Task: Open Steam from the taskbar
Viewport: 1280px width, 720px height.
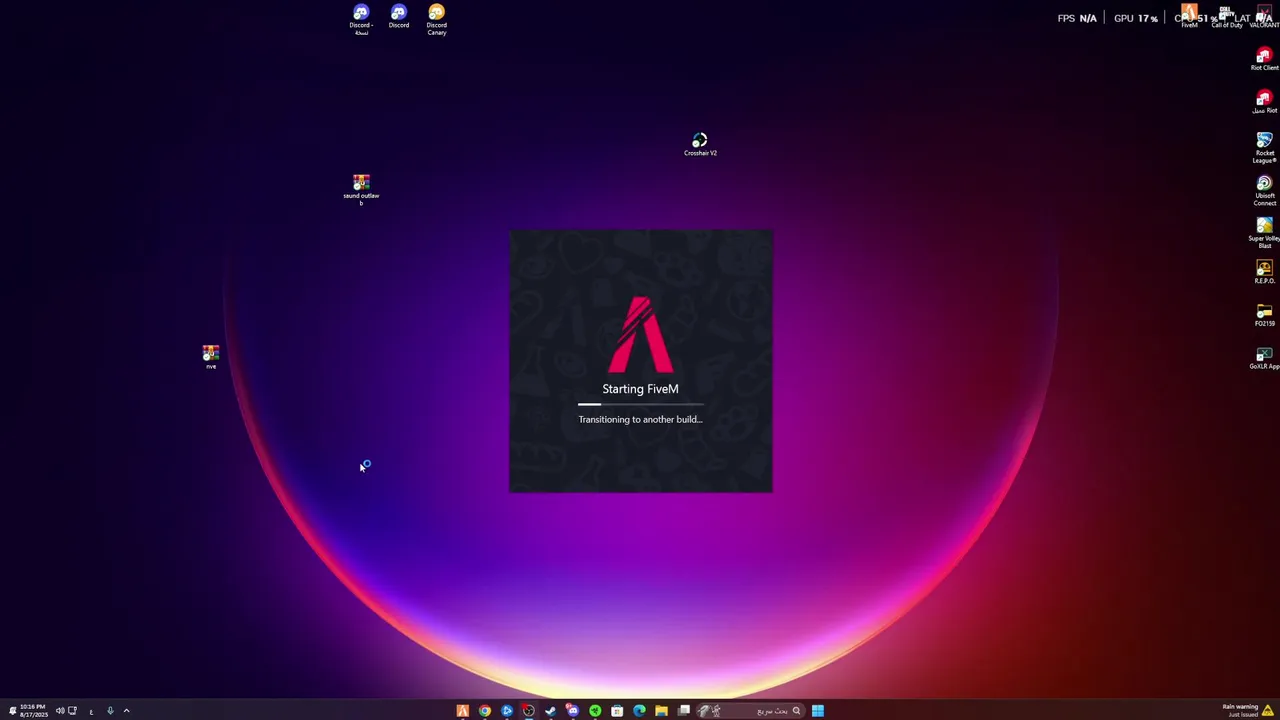Action: [x=550, y=711]
